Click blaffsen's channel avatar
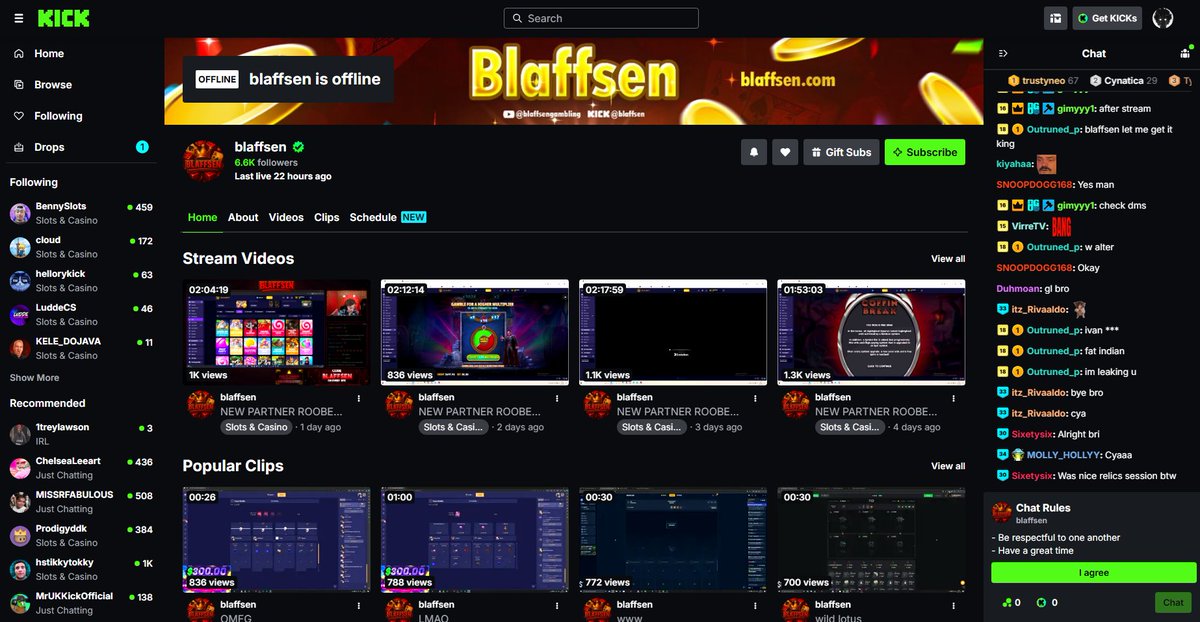 pos(203,161)
